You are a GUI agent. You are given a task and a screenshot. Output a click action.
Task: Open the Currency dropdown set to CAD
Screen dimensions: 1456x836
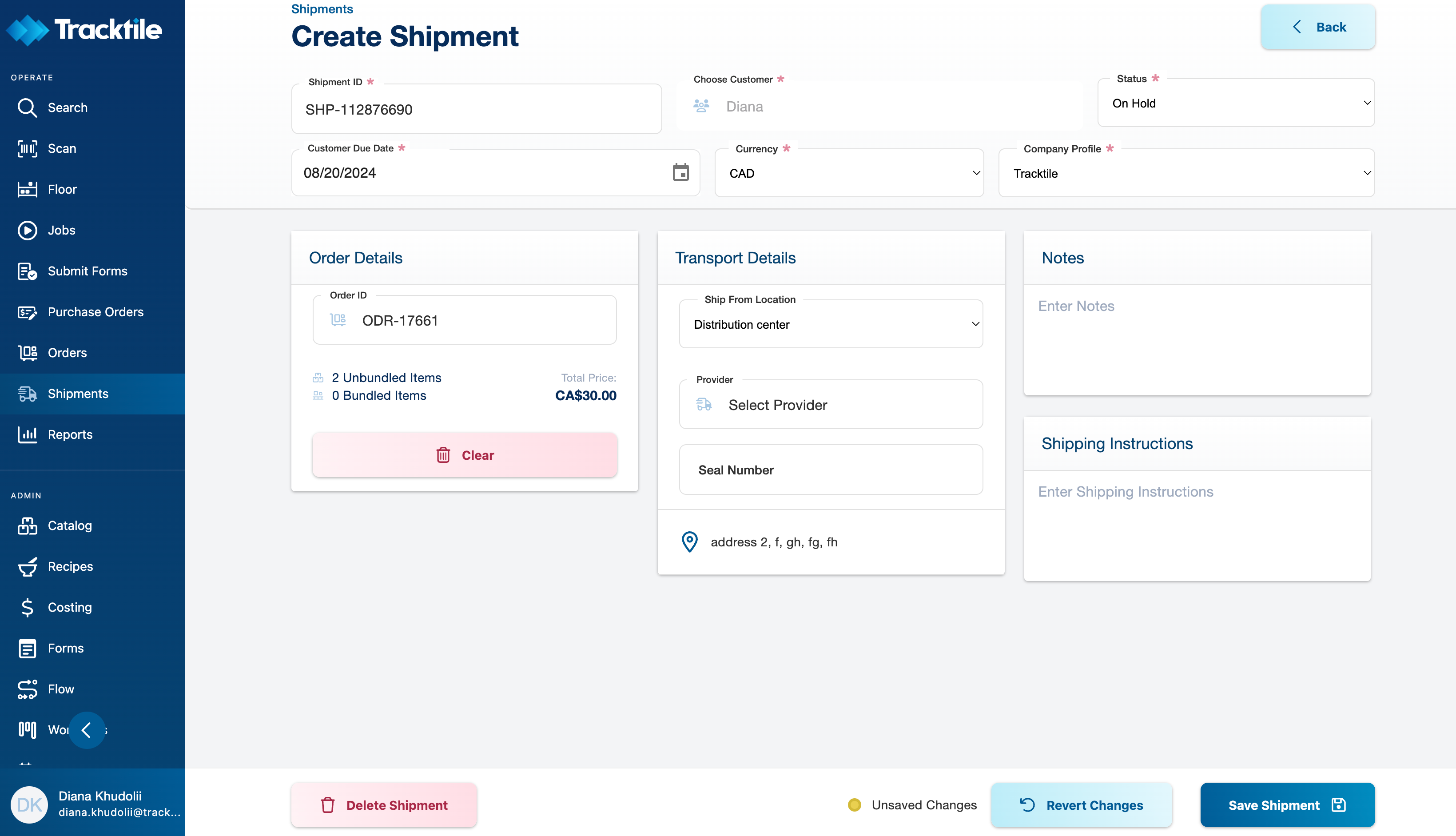(x=849, y=173)
